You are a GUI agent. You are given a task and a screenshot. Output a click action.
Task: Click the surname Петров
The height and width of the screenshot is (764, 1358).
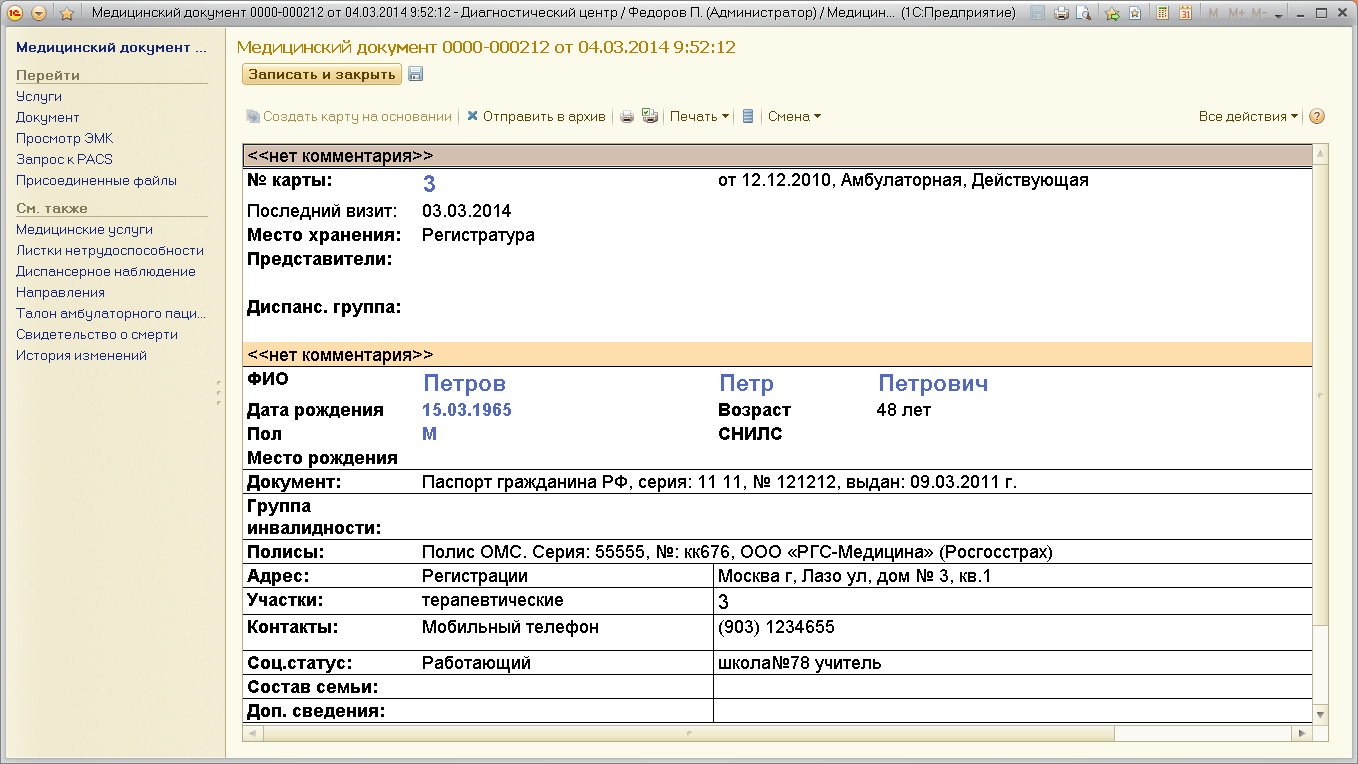(x=465, y=384)
